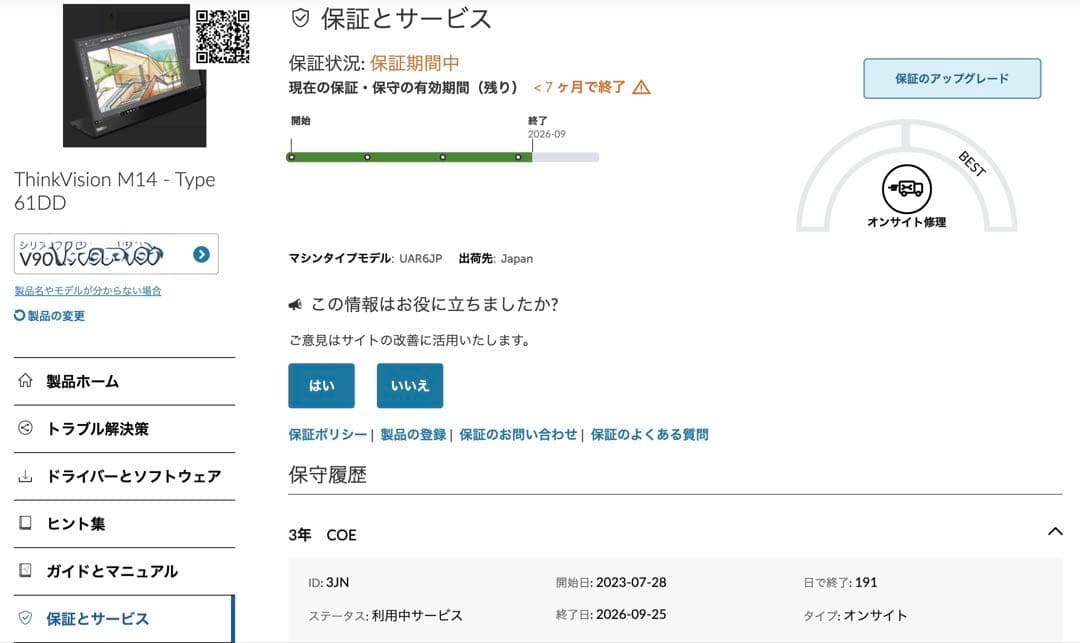Open トラブル解決策 in the sidebar

124,429
